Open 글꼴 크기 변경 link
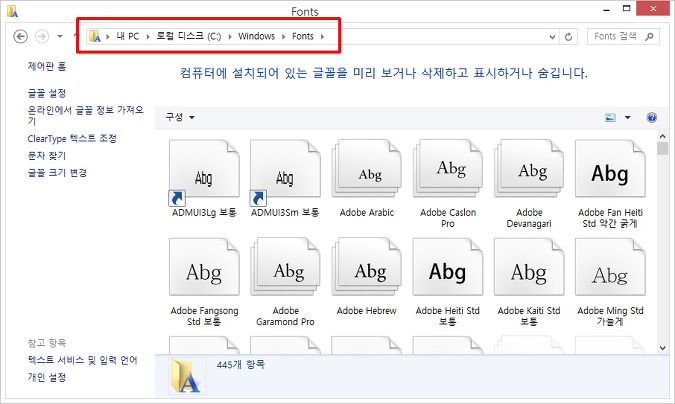 click(57, 173)
